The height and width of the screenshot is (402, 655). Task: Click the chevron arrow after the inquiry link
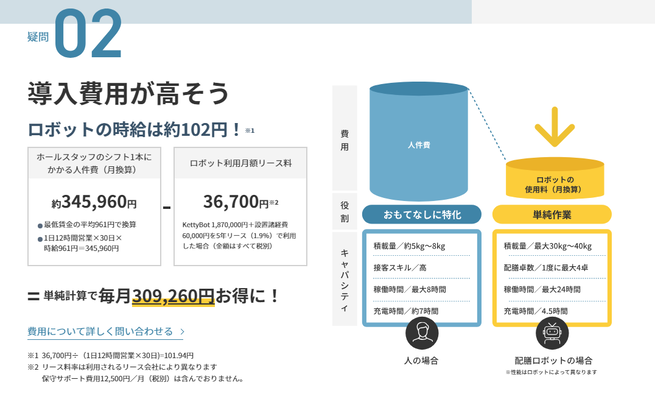(182, 332)
